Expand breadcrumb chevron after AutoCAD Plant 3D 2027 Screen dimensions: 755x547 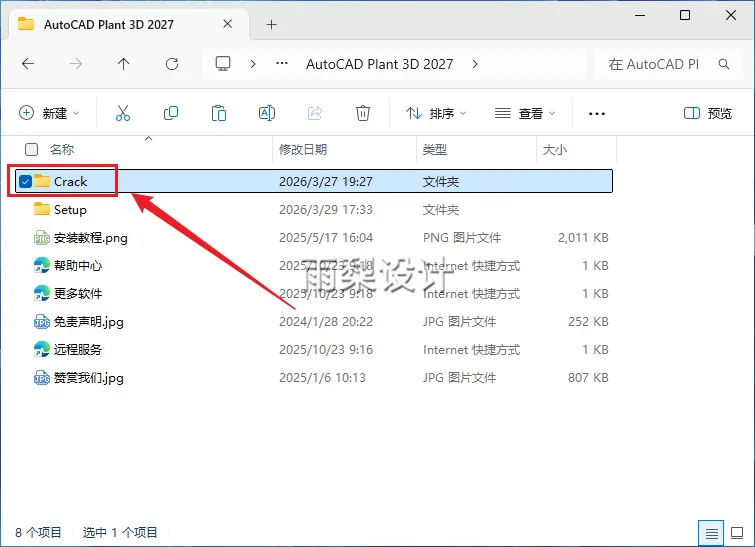[x=475, y=64]
